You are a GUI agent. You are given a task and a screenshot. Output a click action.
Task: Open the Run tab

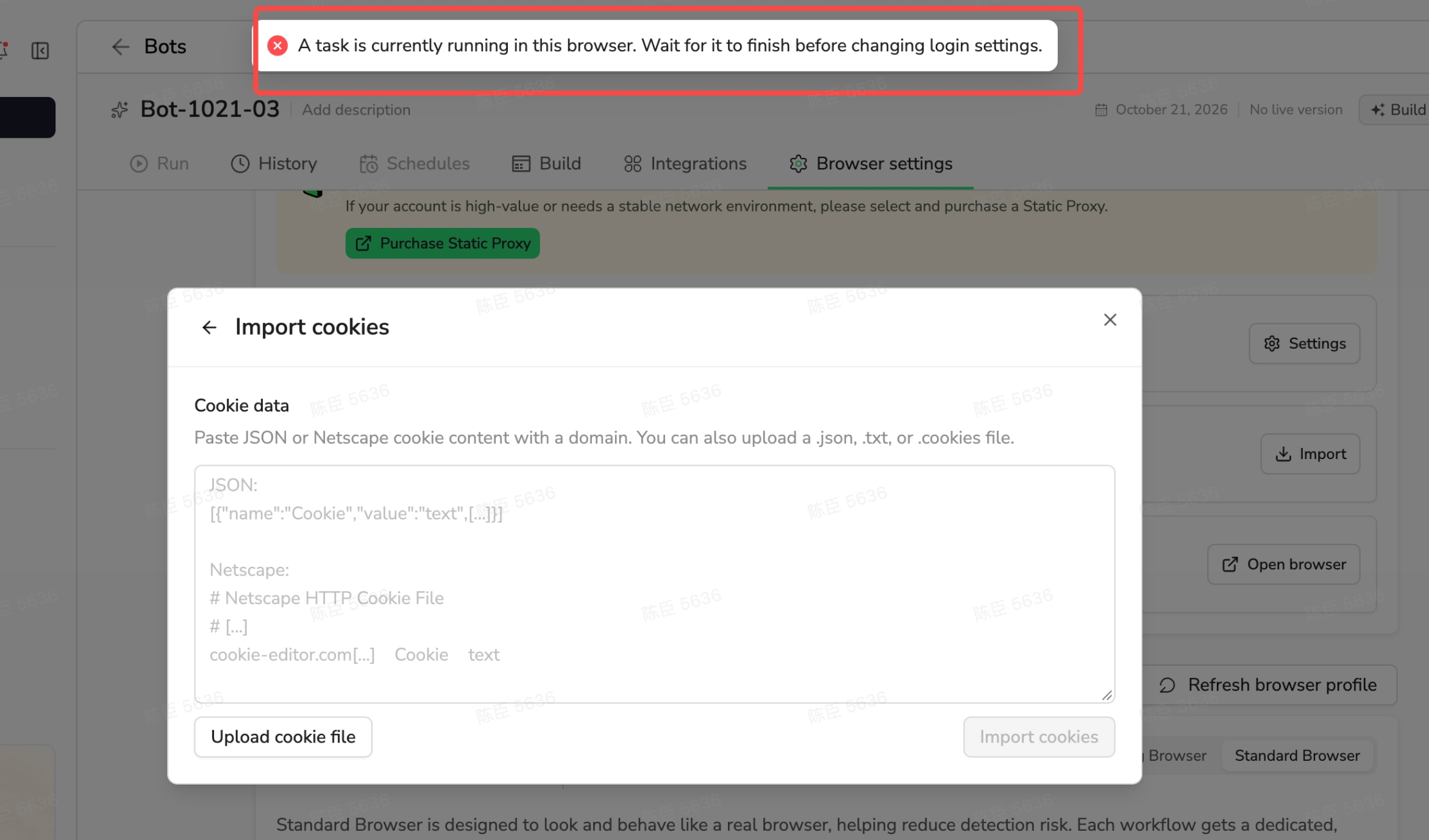point(159,163)
